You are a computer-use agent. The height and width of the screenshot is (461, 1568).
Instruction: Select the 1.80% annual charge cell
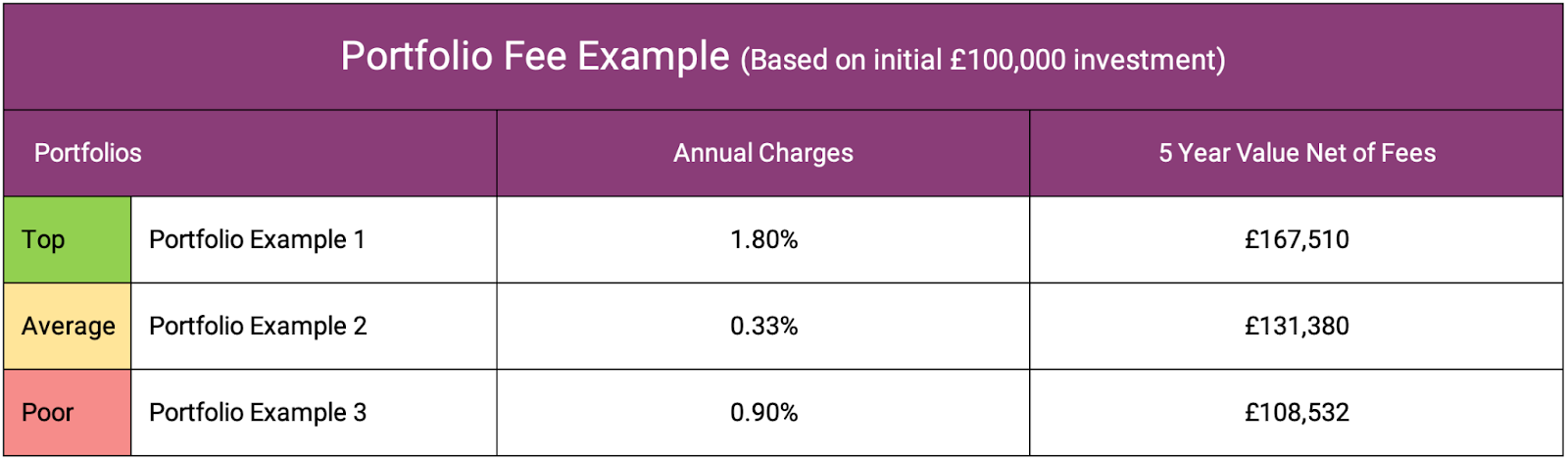(x=763, y=240)
